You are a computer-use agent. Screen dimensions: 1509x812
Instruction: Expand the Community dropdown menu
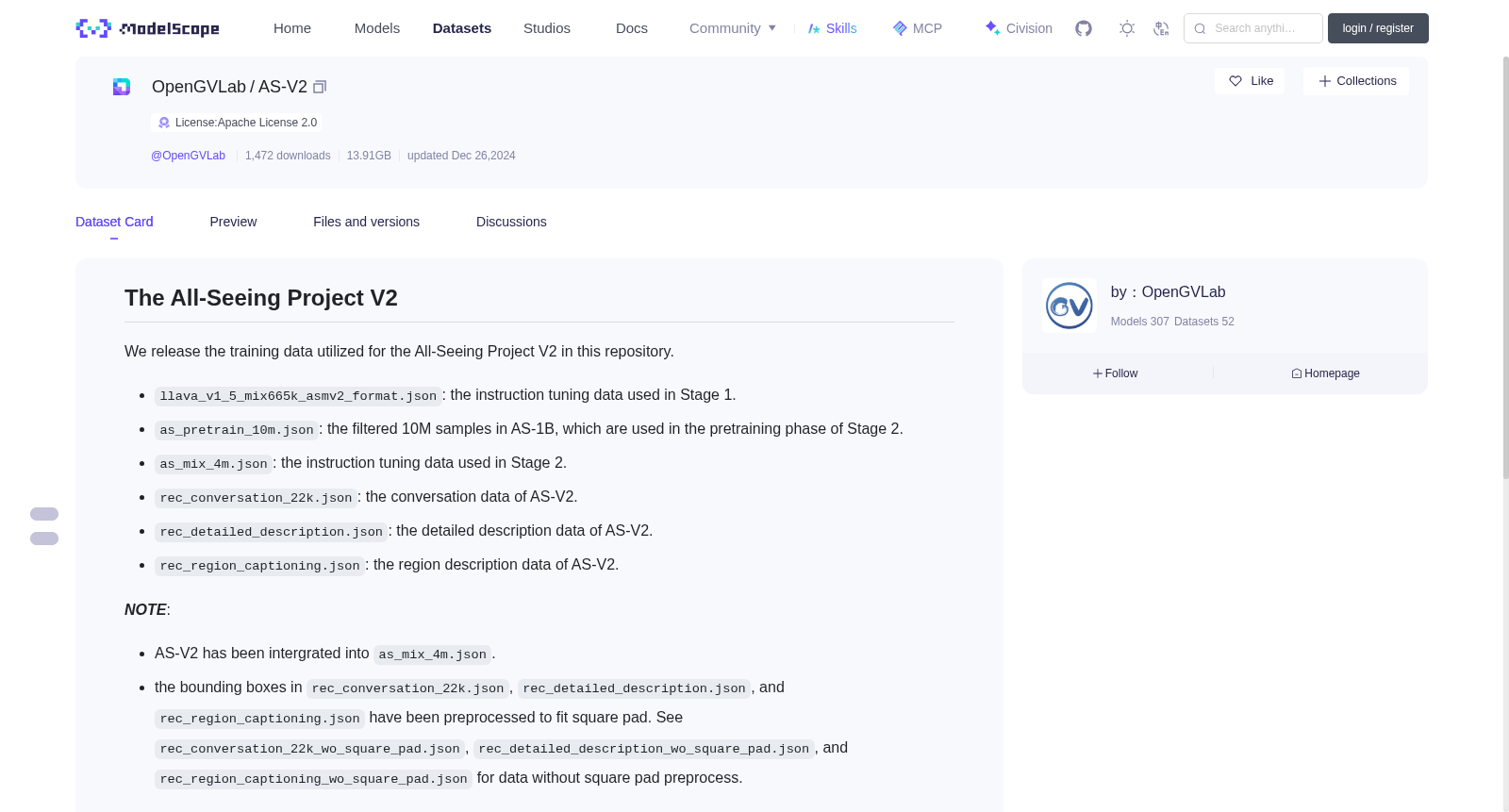(733, 28)
